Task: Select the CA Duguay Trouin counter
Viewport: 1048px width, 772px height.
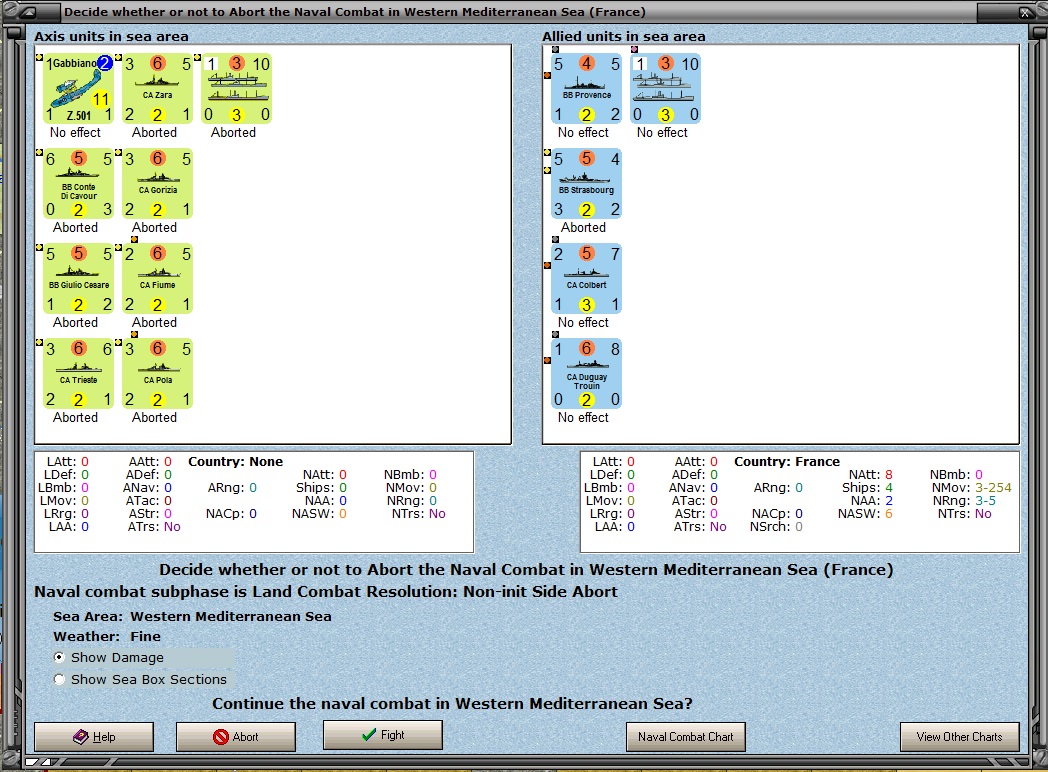Action: (586, 374)
